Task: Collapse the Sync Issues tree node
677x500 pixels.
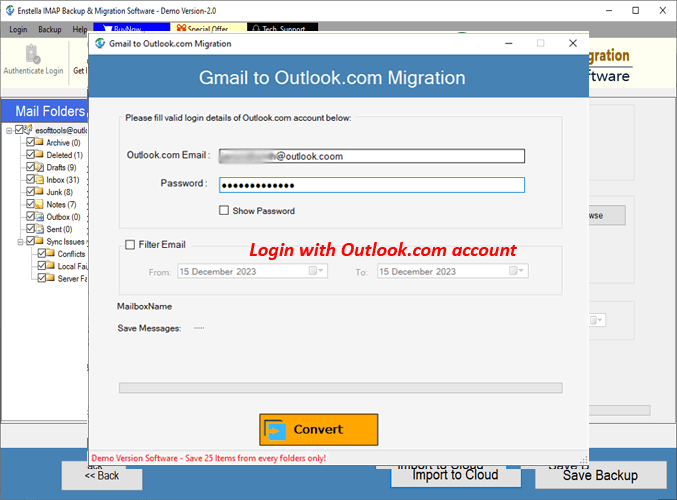Action: 20,242
